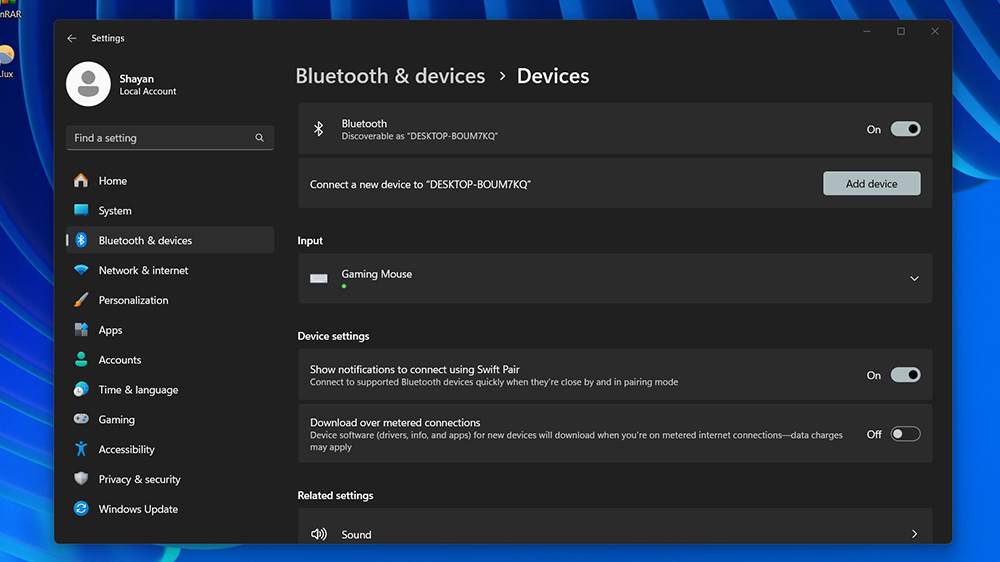Click the Input section heading
The image size is (1000, 562).
click(x=310, y=240)
